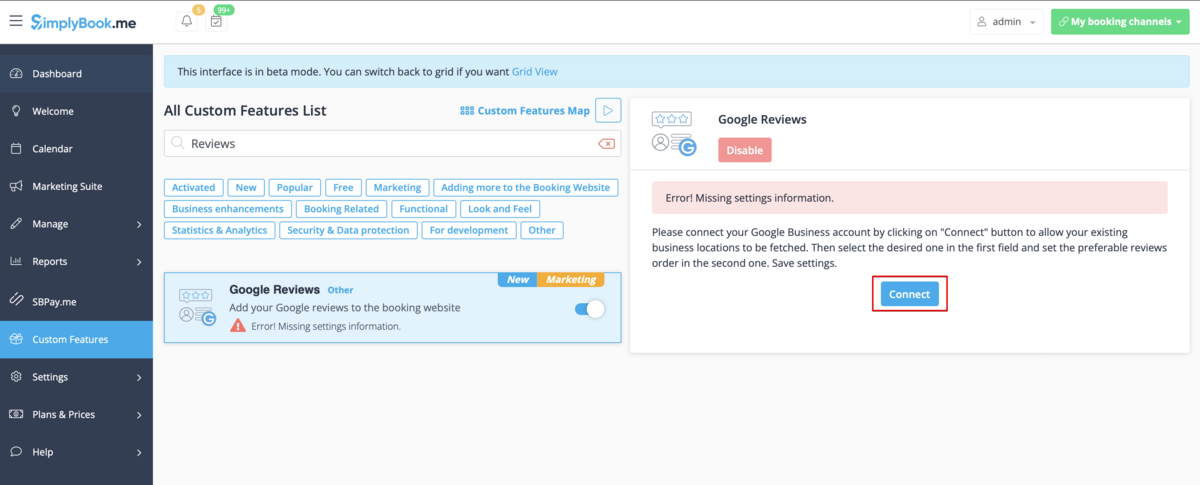Viewport: 1200px width, 485px height.
Task: Open the notifications bell icon
Action: coord(186,21)
